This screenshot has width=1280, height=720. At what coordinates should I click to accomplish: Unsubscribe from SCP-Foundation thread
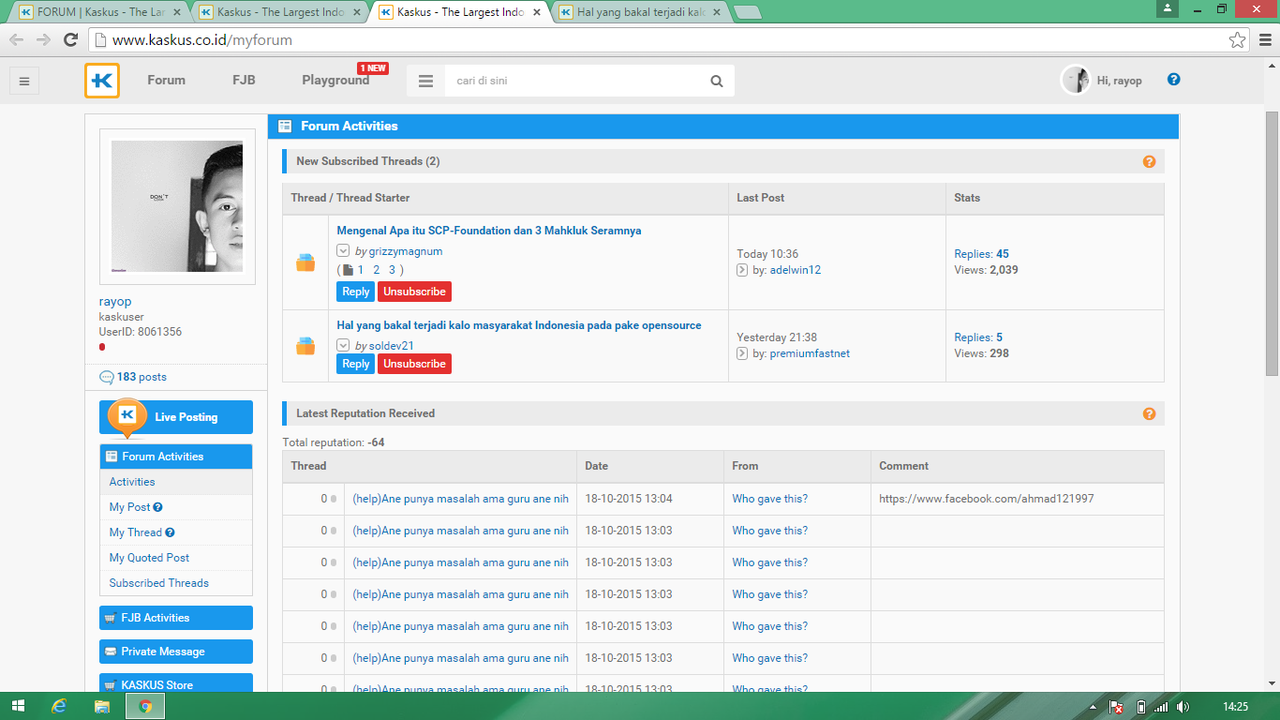(x=414, y=292)
